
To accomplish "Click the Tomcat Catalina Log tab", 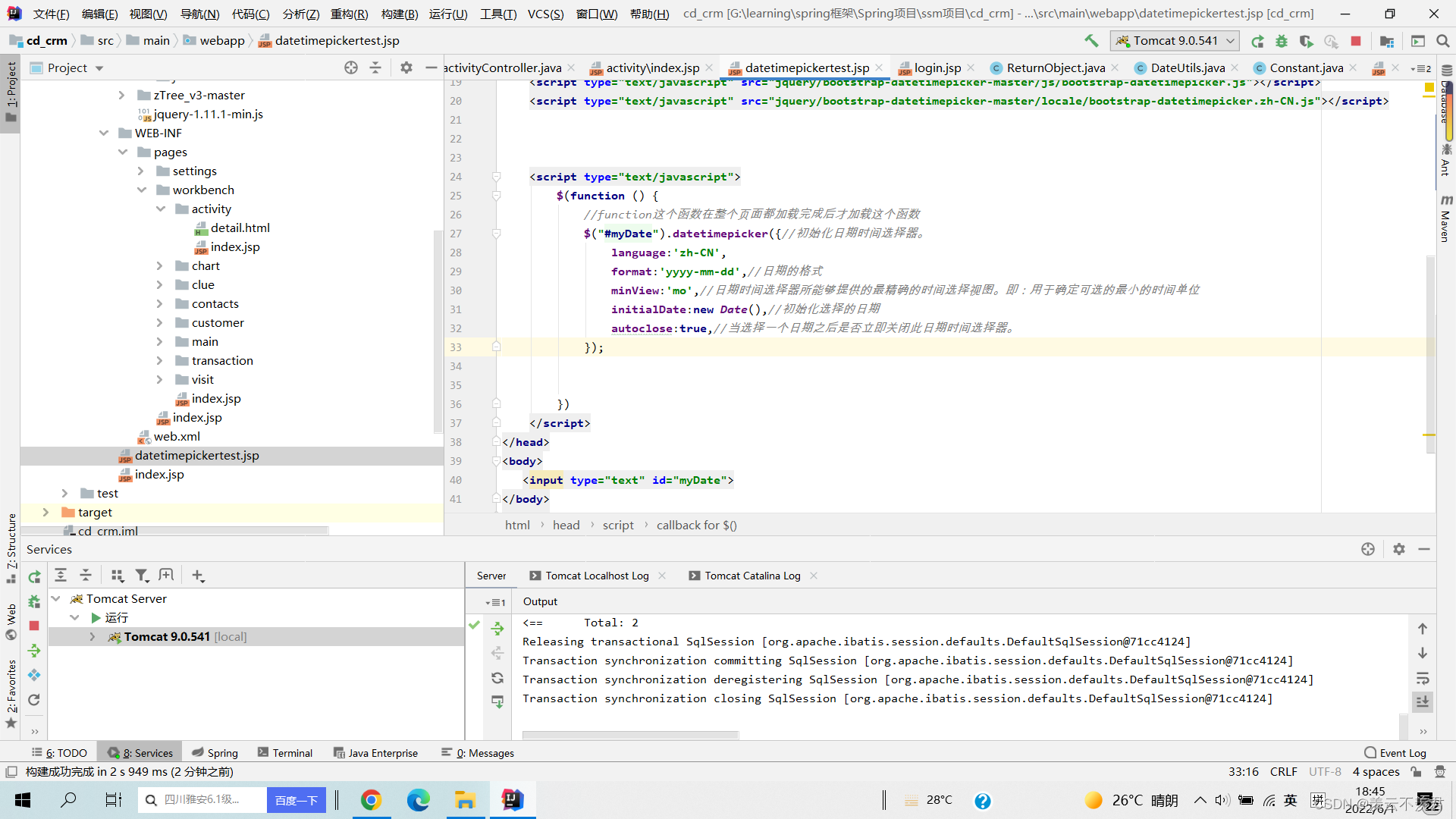I will tap(752, 576).
